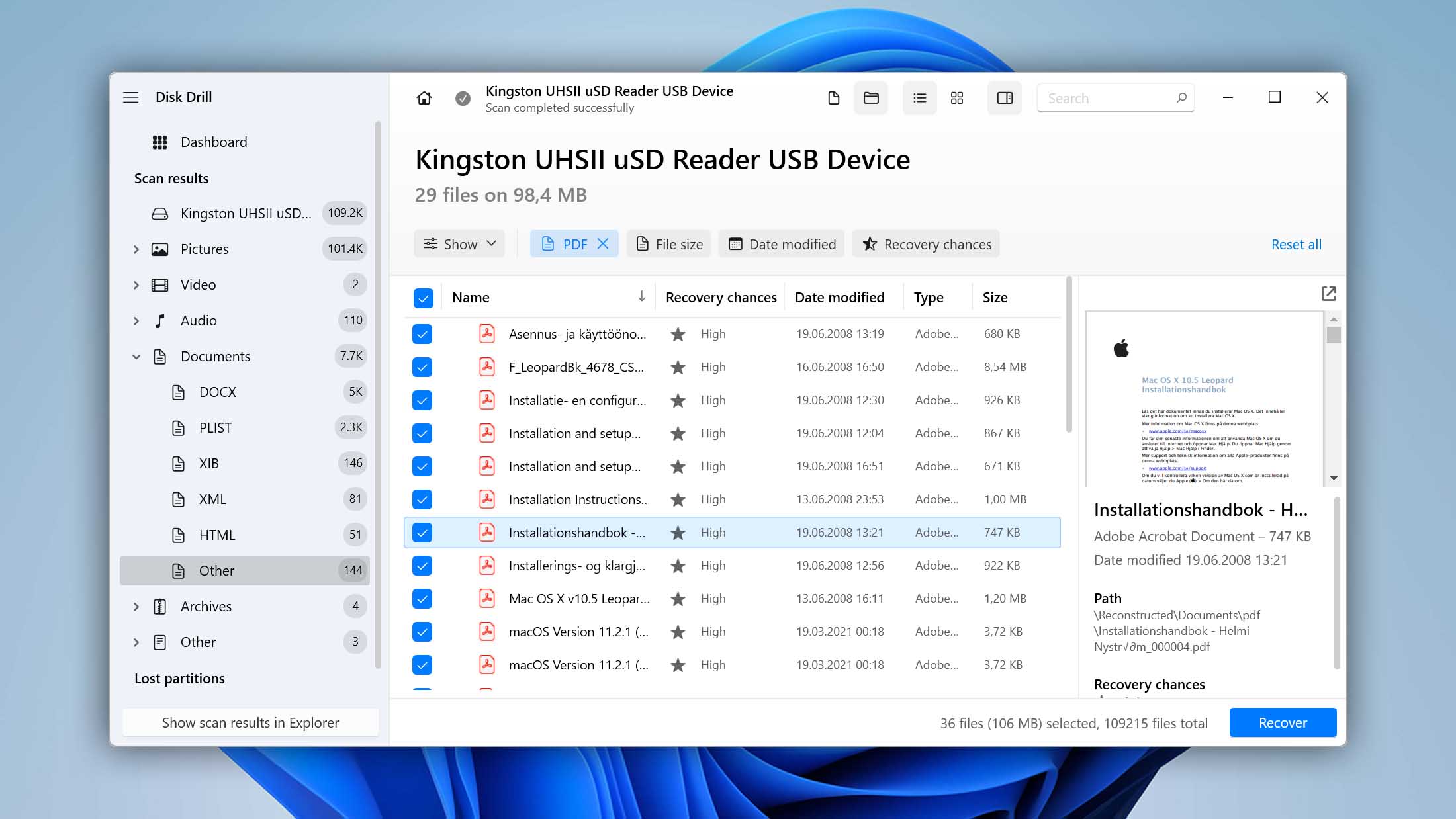Uncheck F_LeopardBk_4678_CS file checkbox
Image resolution: width=1456 pixels, height=819 pixels.
(422, 367)
